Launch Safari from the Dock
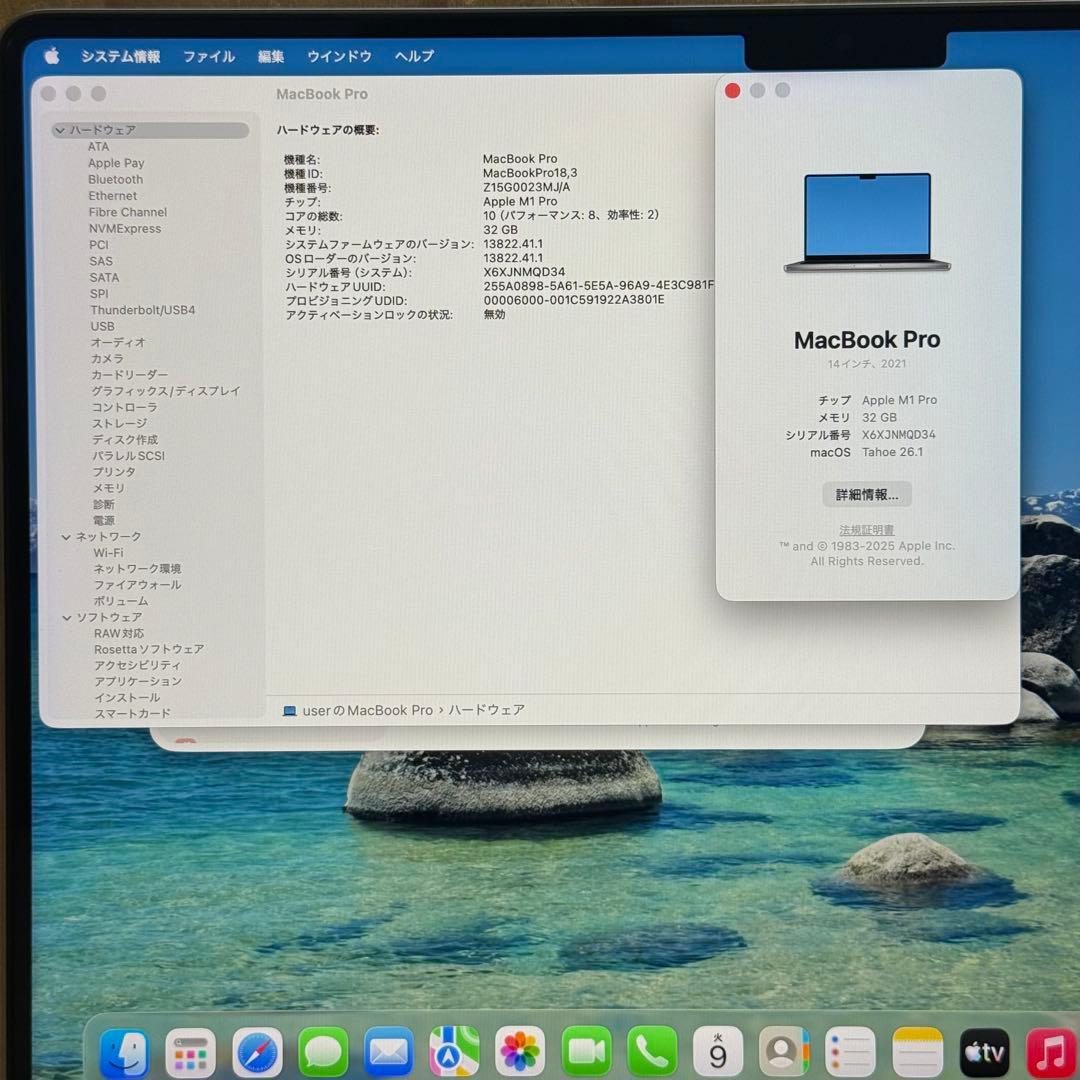This screenshot has height=1080, width=1080. pyautogui.click(x=257, y=1052)
